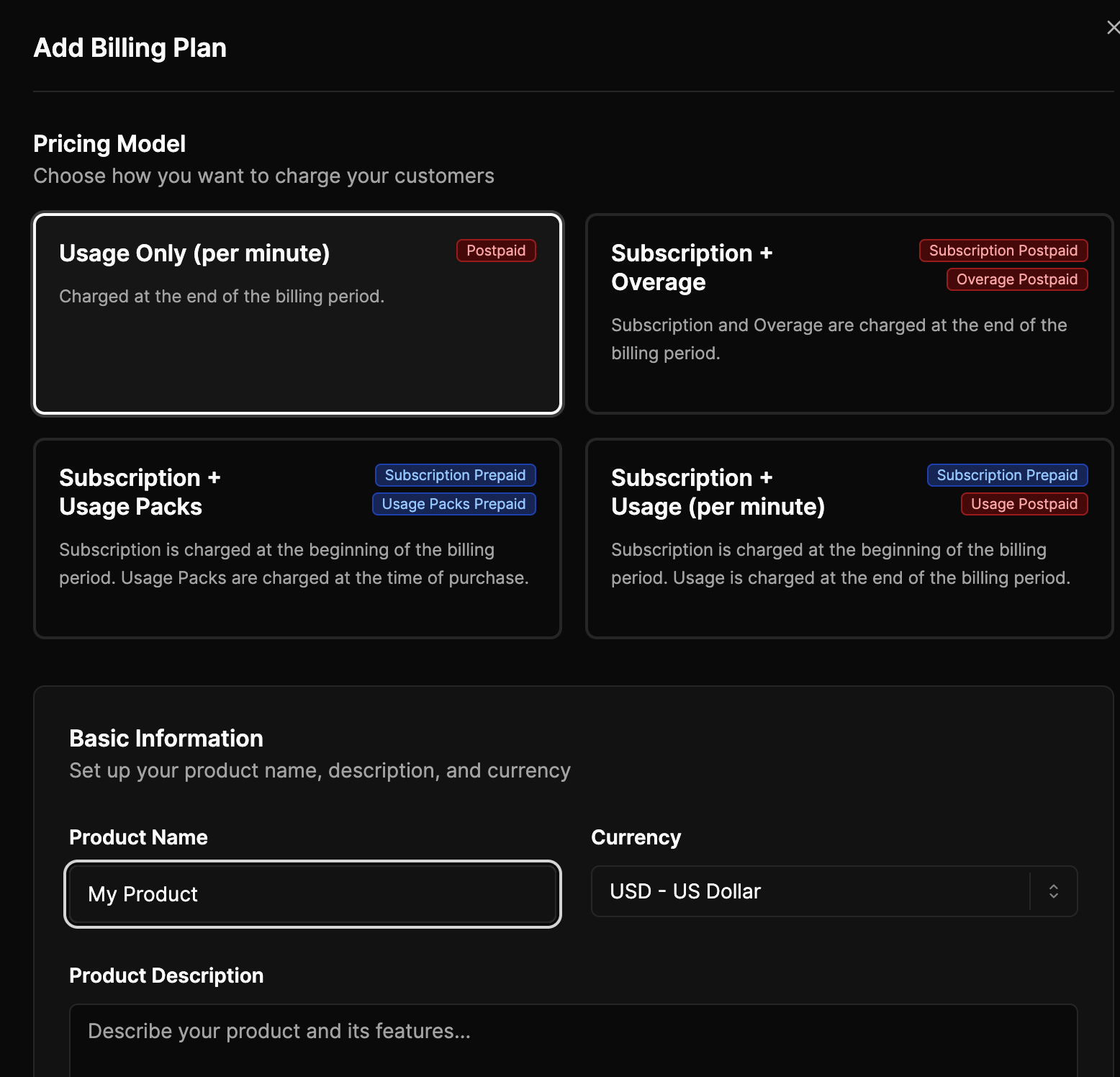Click the Usage Postpaid badge
The image size is (1120, 1077).
(1024, 504)
